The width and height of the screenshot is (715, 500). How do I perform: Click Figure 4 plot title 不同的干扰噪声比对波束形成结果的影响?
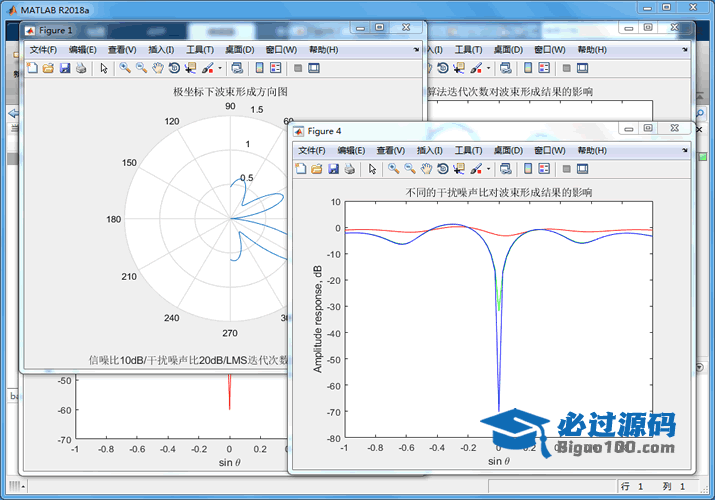coord(498,192)
